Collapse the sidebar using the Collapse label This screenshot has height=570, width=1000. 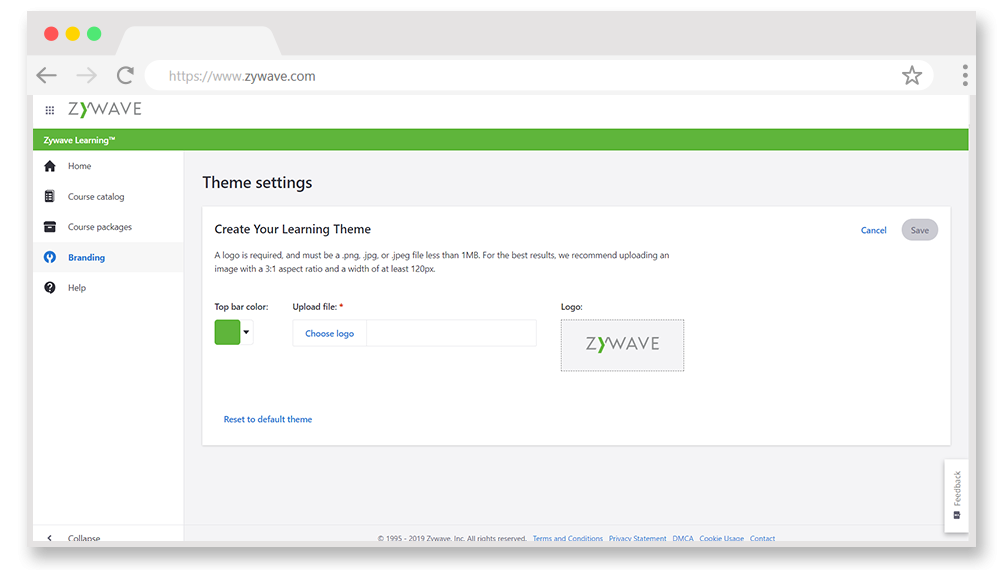[84, 538]
